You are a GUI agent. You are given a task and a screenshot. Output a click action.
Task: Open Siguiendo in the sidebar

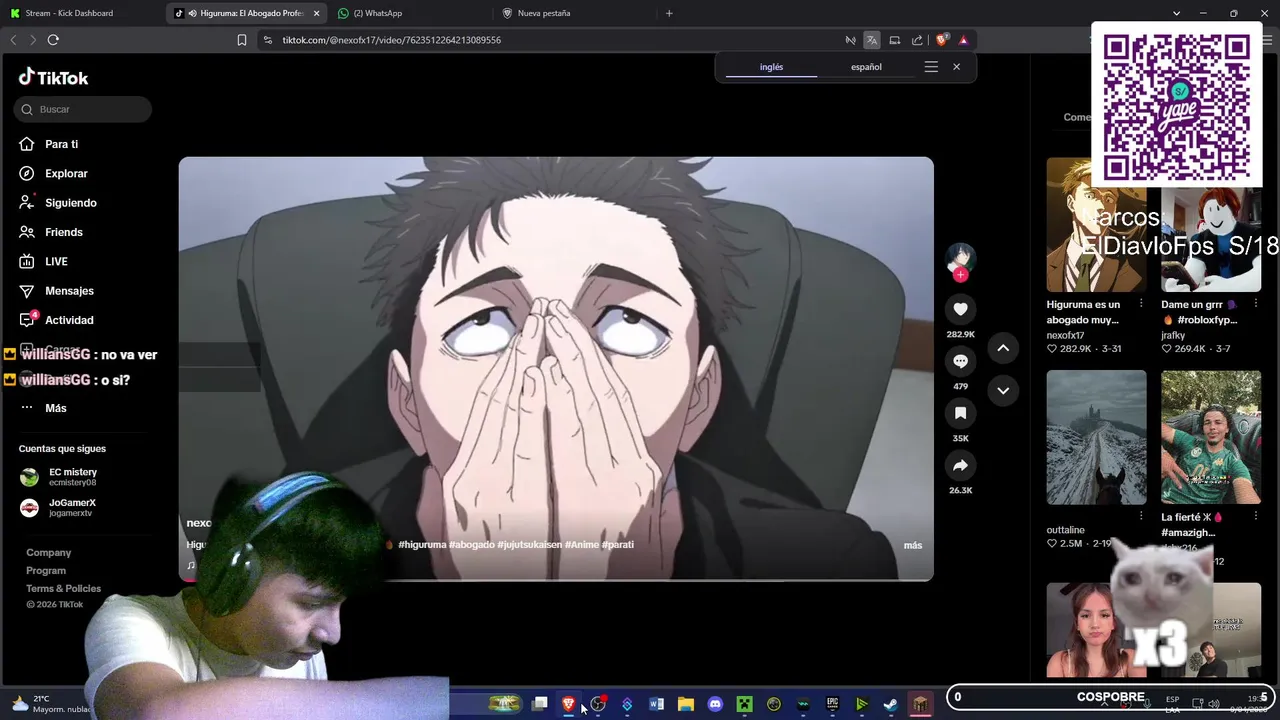click(70, 203)
